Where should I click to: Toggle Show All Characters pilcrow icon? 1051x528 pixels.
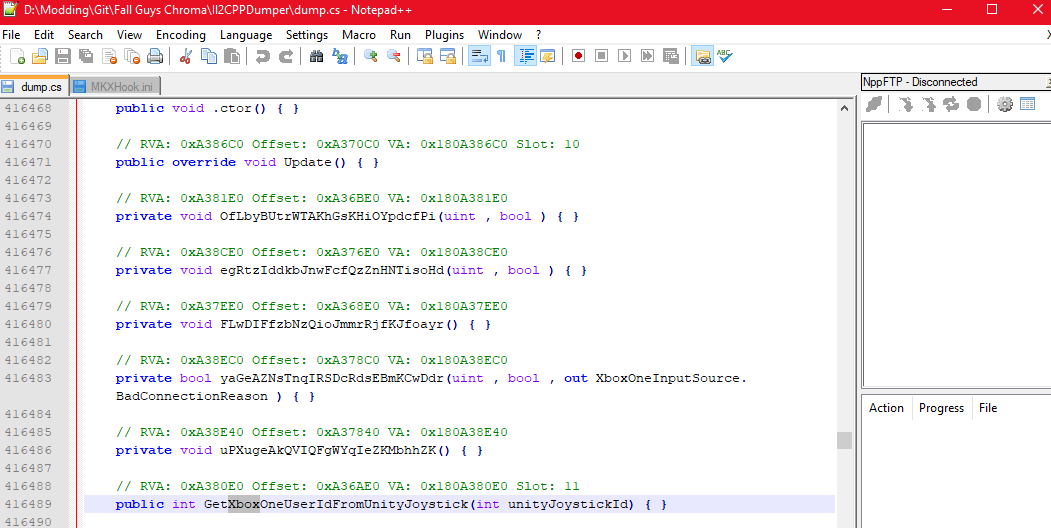[x=501, y=57]
